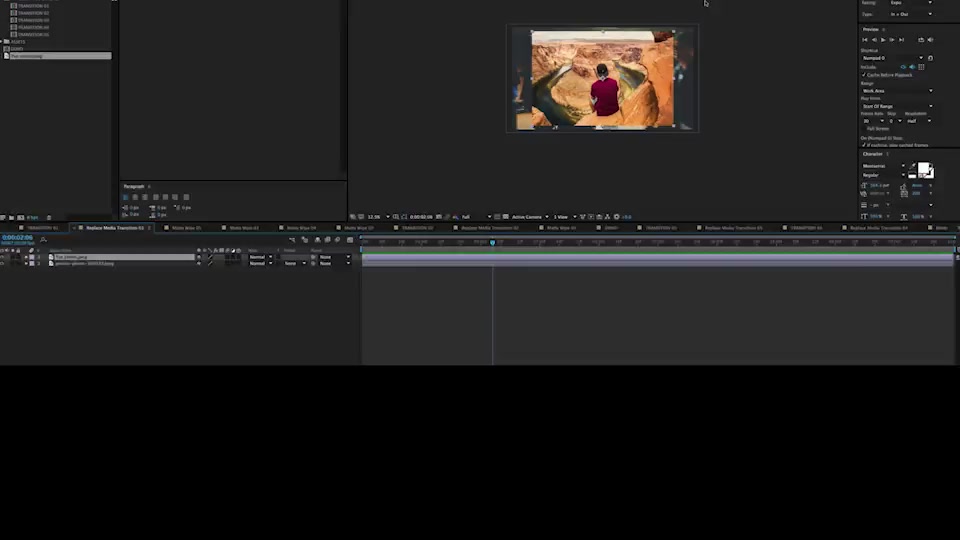Toggle include audio speaker icon in Preview
This screenshot has width=960, height=540.
coord(912,67)
